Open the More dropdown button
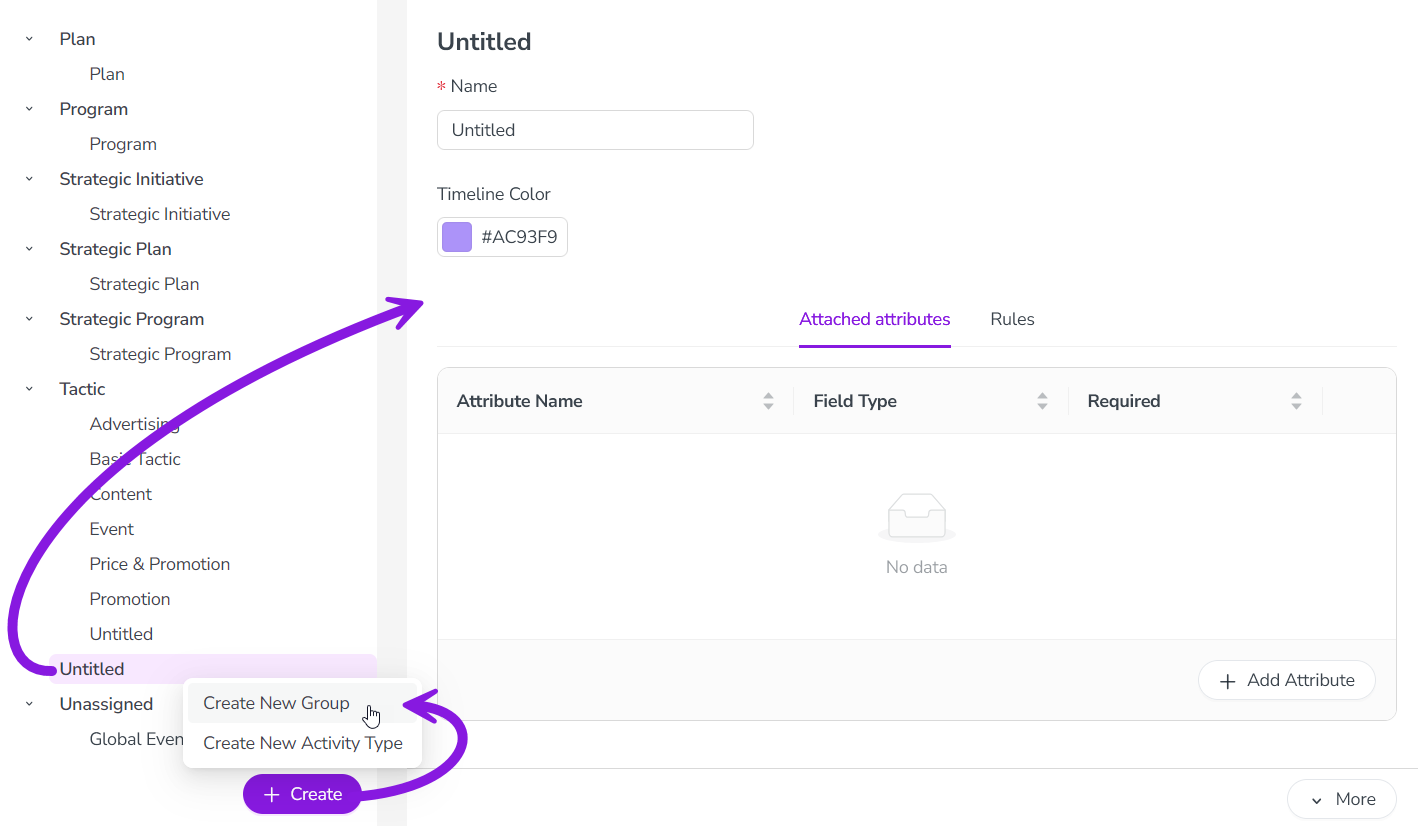 coord(1341,799)
